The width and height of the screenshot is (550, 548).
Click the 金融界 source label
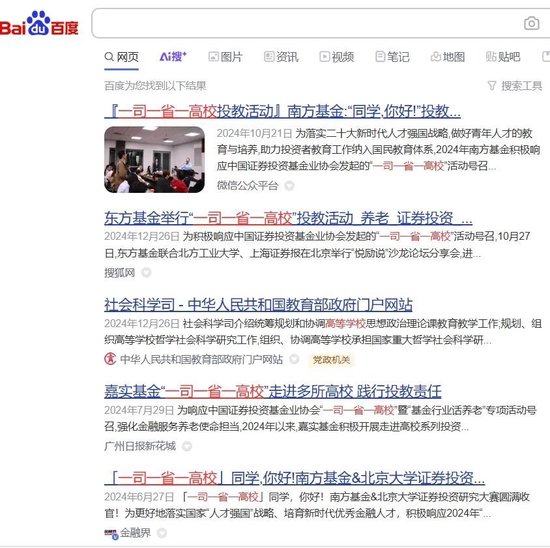point(135,533)
